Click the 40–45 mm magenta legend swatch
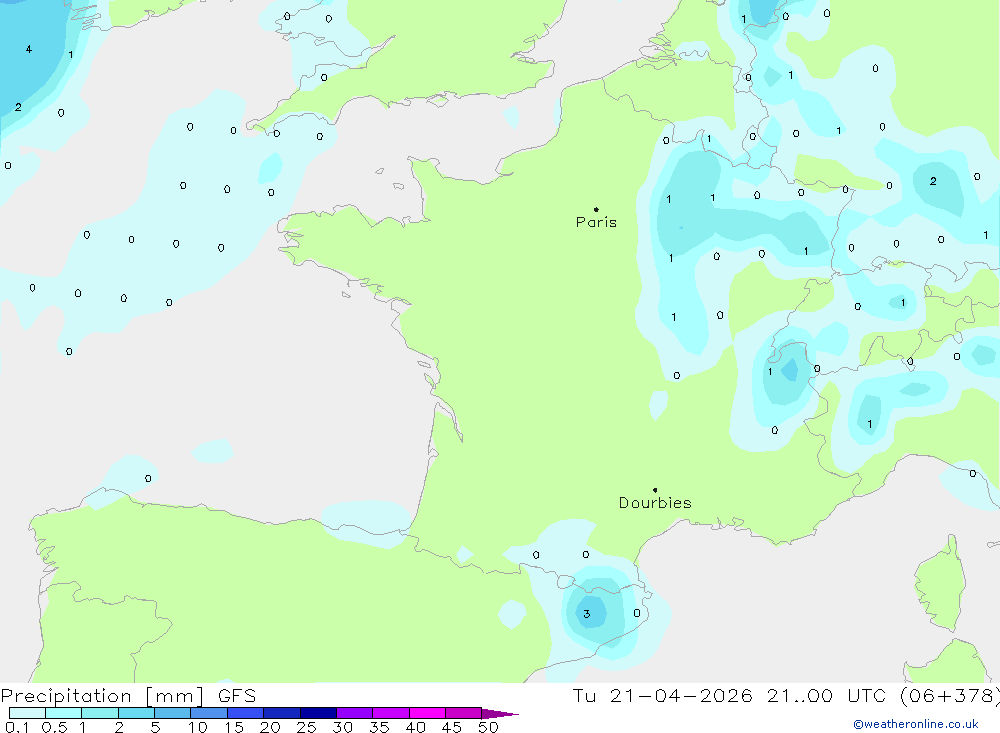This screenshot has width=1000, height=733. click(x=427, y=713)
